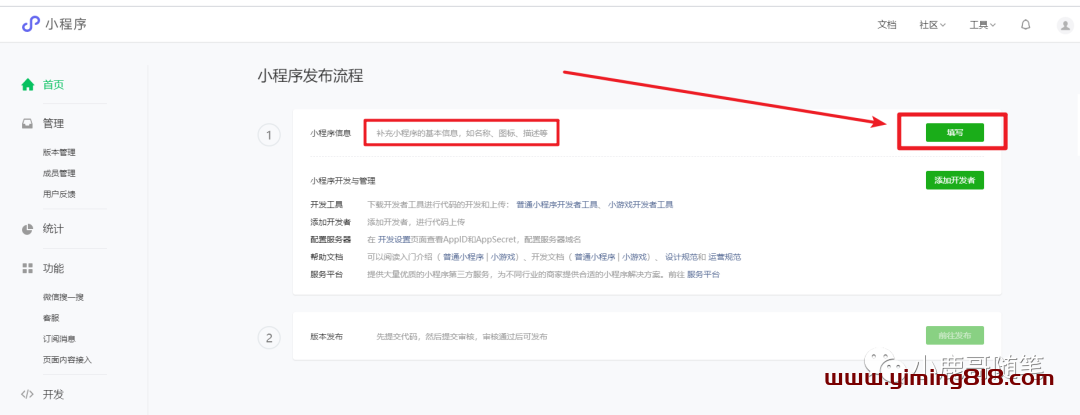The image size is (1080, 415).
Task: Click the 小程序 logo icon
Action: [x=30, y=24]
